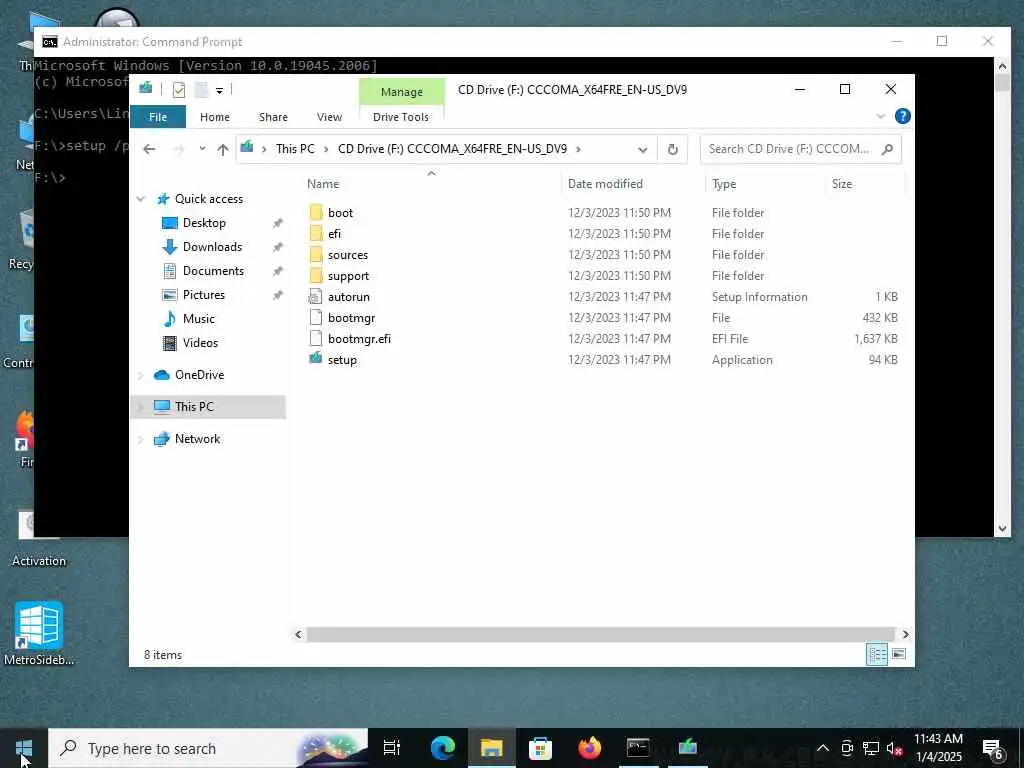Image resolution: width=1024 pixels, height=768 pixels.
Task: Click the Command Prompt vertical scrollbar down arrow
Action: click(x=1002, y=529)
